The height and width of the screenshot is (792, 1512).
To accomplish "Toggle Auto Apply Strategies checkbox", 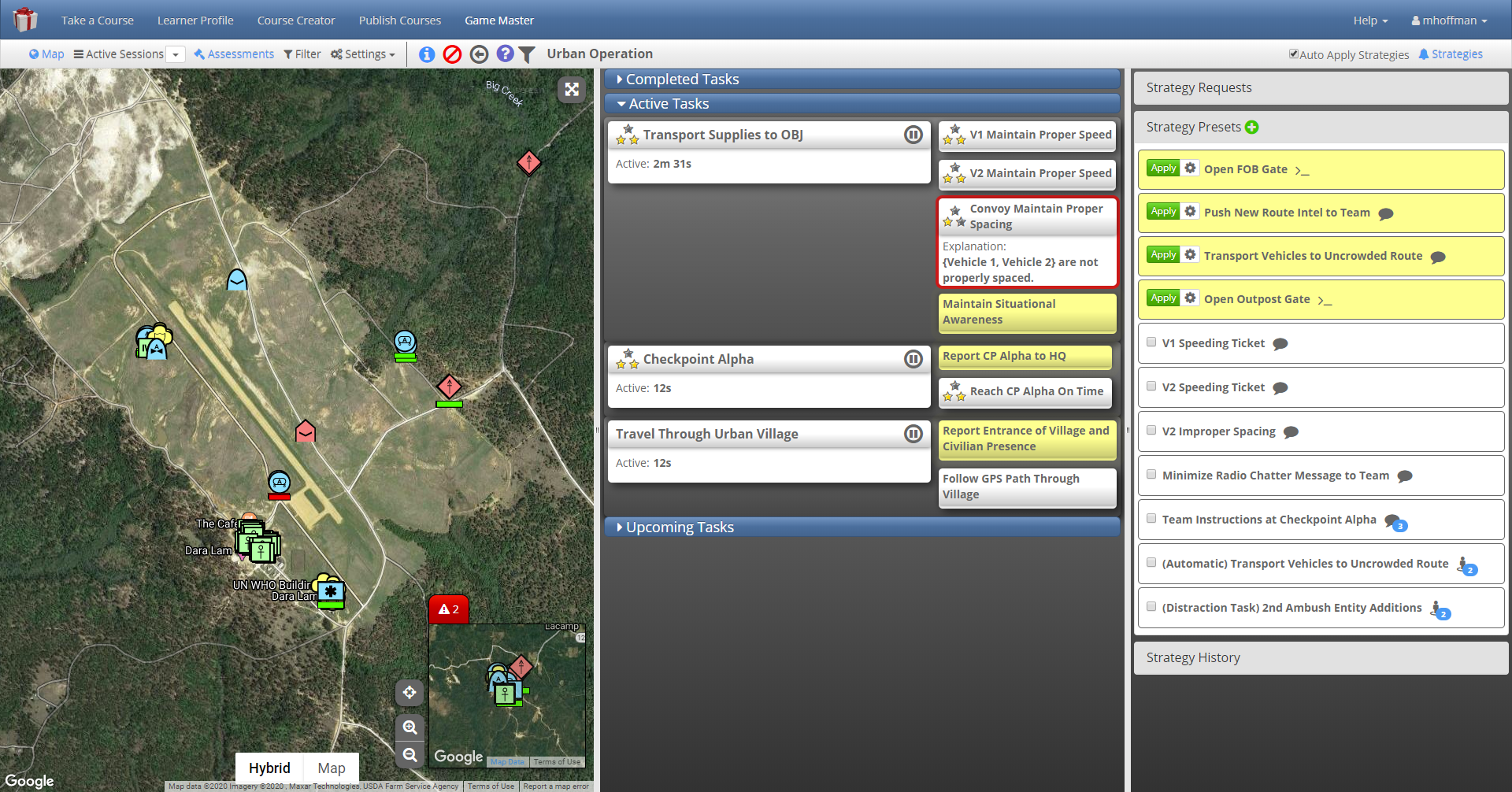I will click(x=1293, y=54).
